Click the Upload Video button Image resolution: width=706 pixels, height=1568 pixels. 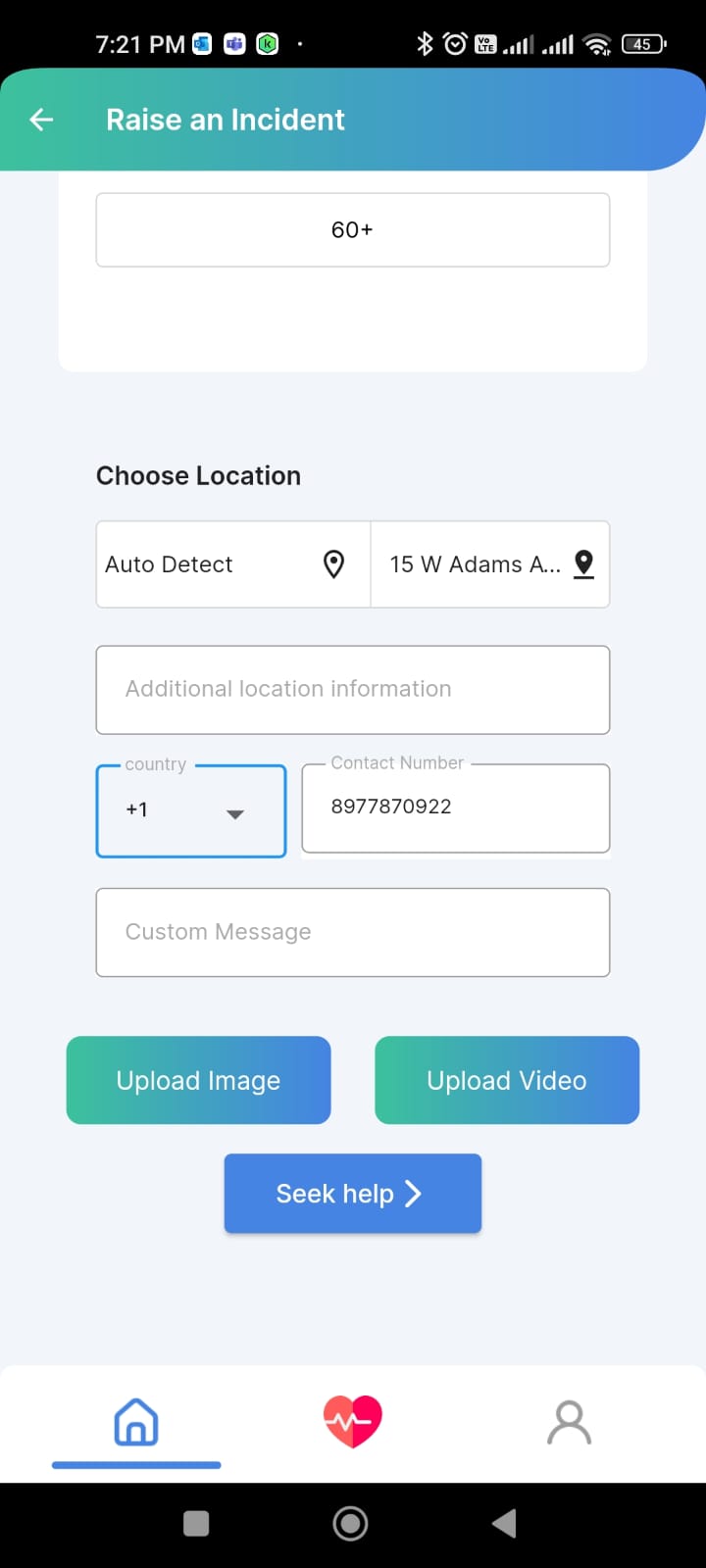coord(507,1080)
